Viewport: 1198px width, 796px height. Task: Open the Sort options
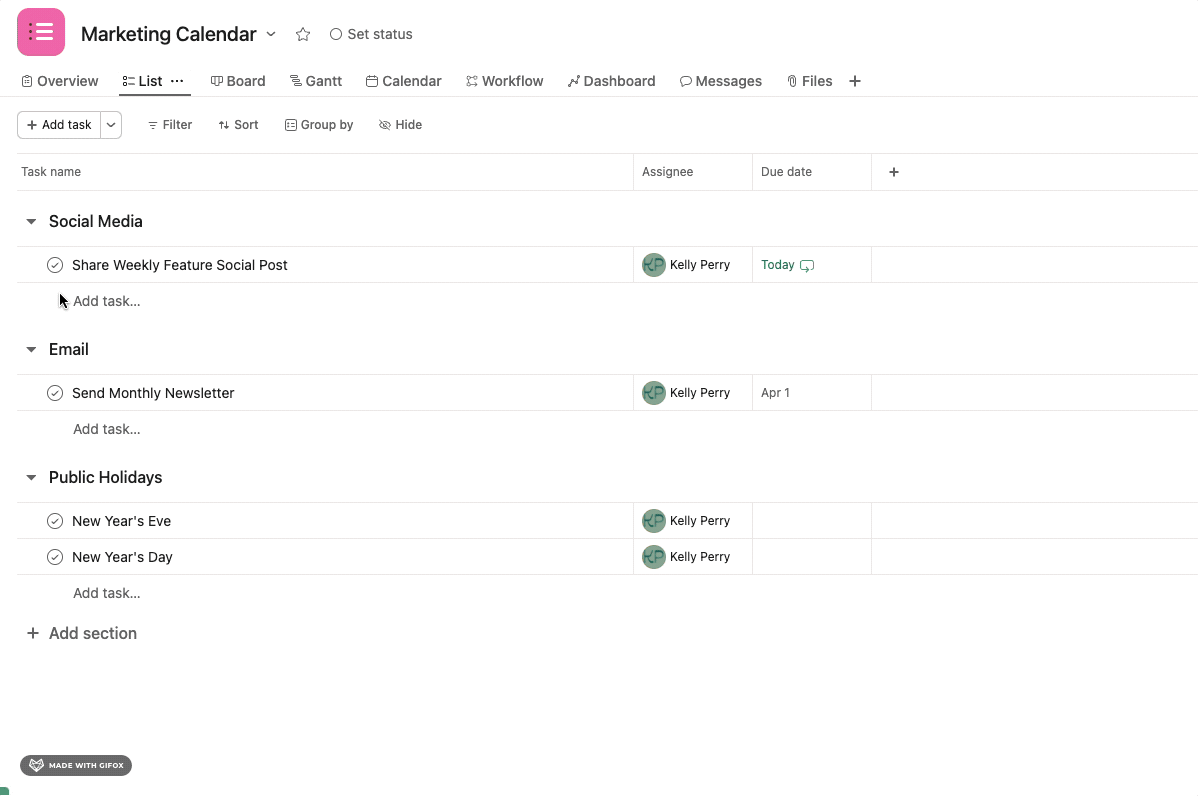pos(238,125)
